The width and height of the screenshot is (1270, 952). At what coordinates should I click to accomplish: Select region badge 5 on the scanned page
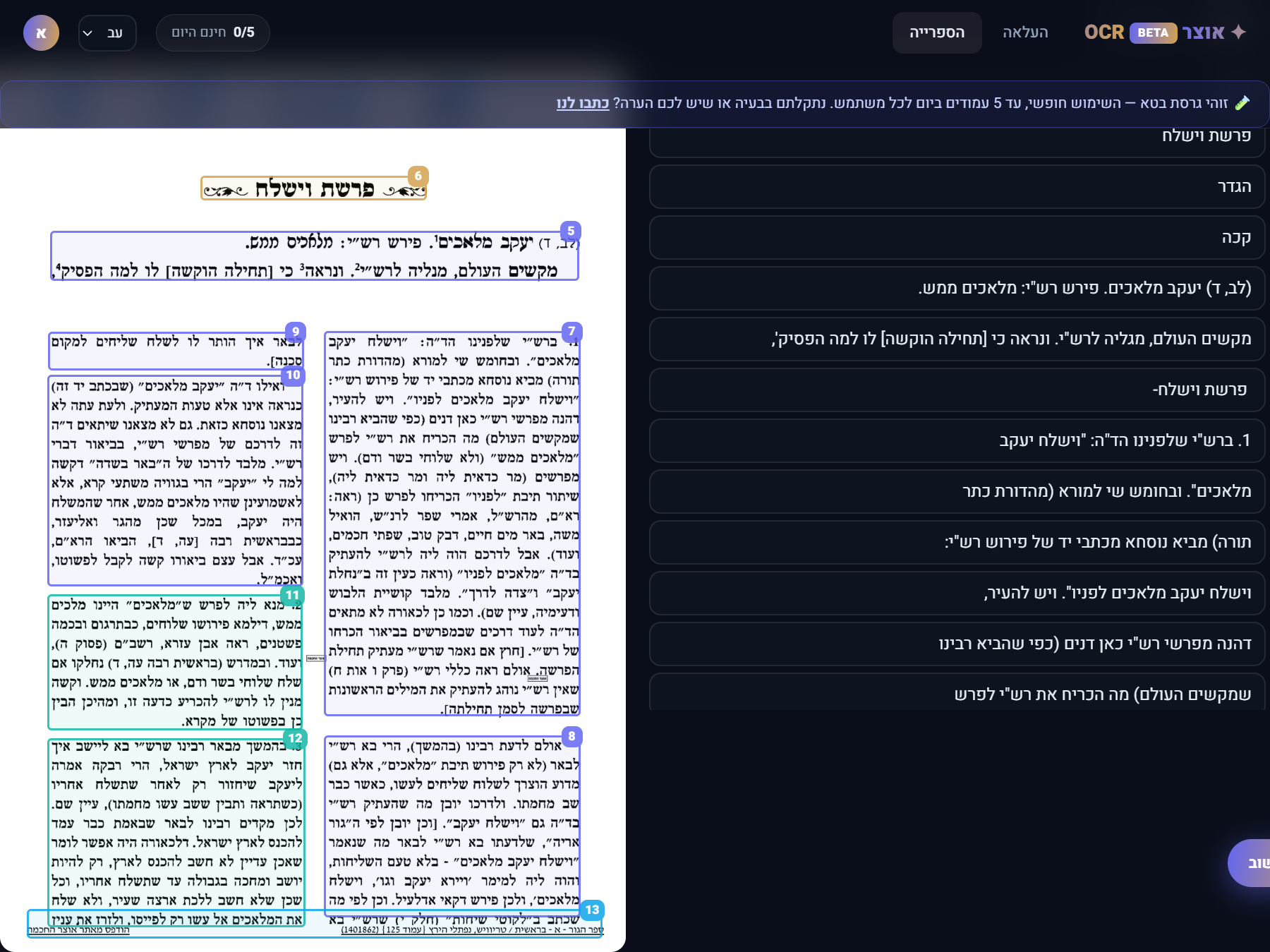click(x=571, y=231)
